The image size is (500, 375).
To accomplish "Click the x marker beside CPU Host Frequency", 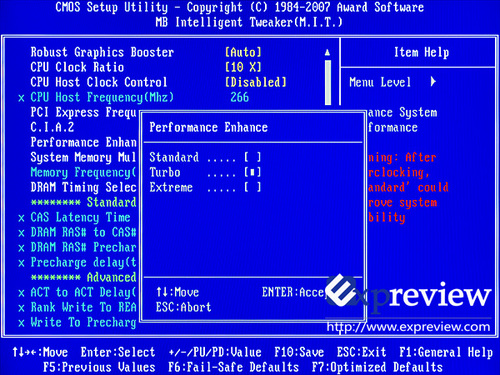I will pos(21,98).
